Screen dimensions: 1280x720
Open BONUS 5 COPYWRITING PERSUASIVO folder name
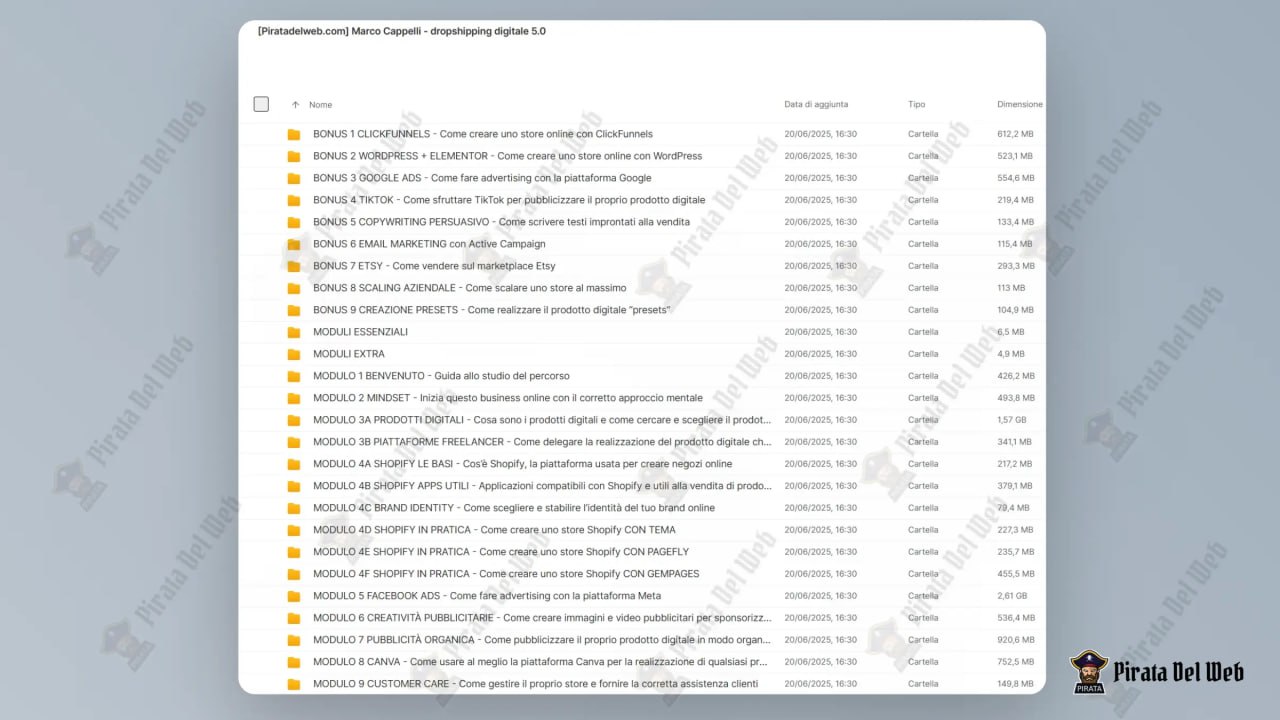[501, 222]
